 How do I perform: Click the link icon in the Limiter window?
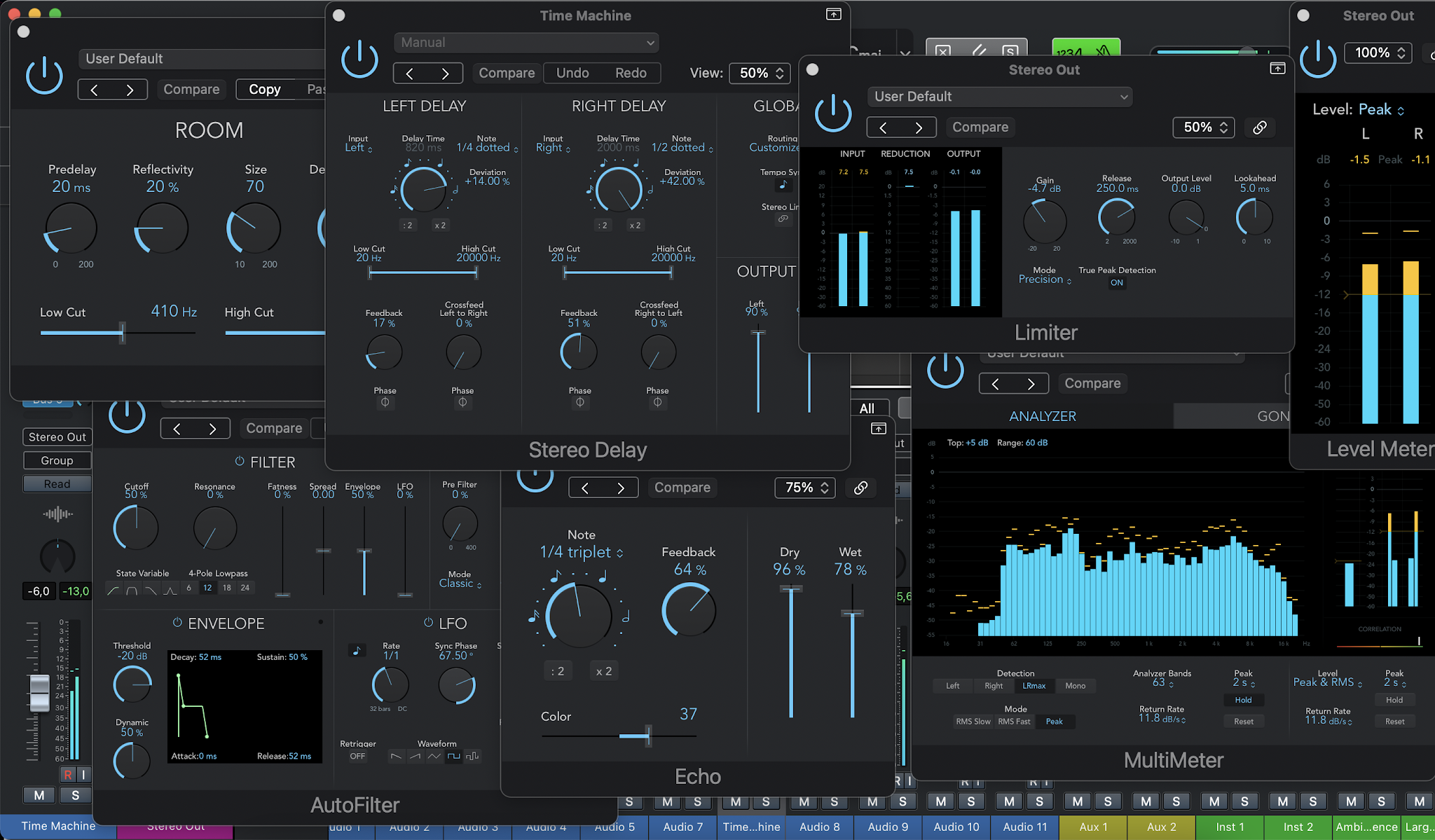1259,127
